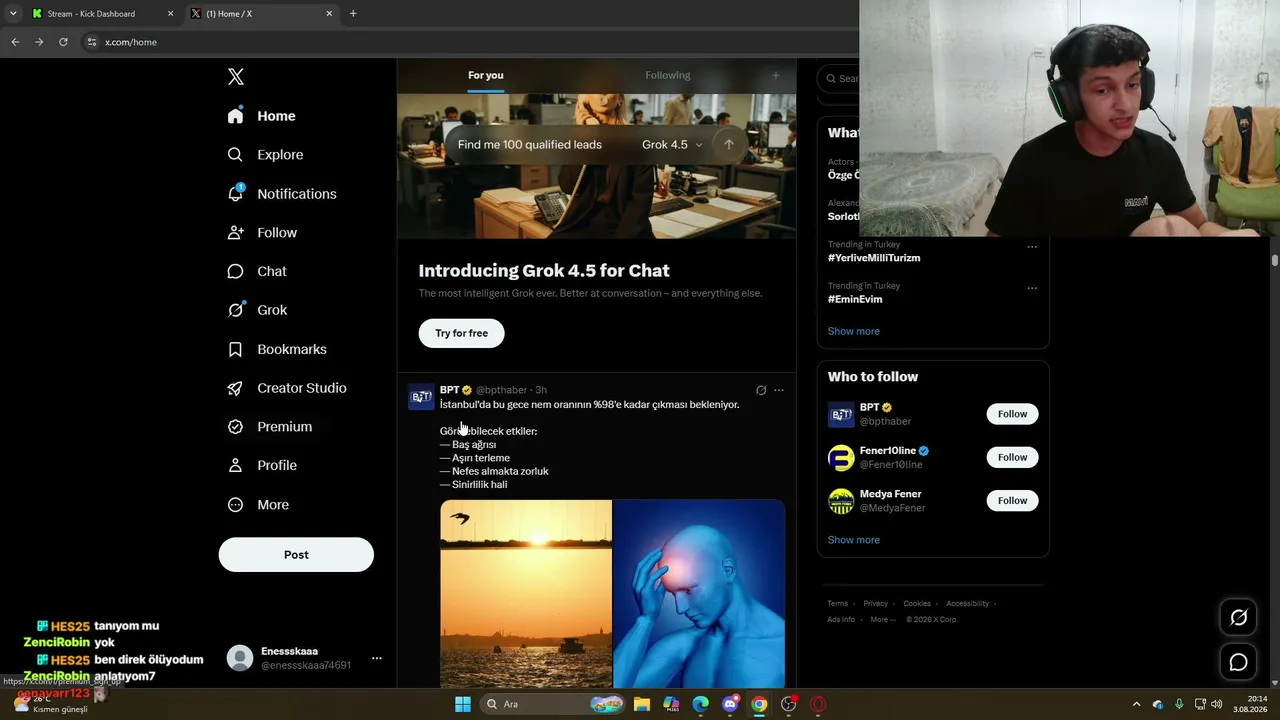Click the Try for free button
Screen dimensions: 1280x720
[x=461, y=333]
